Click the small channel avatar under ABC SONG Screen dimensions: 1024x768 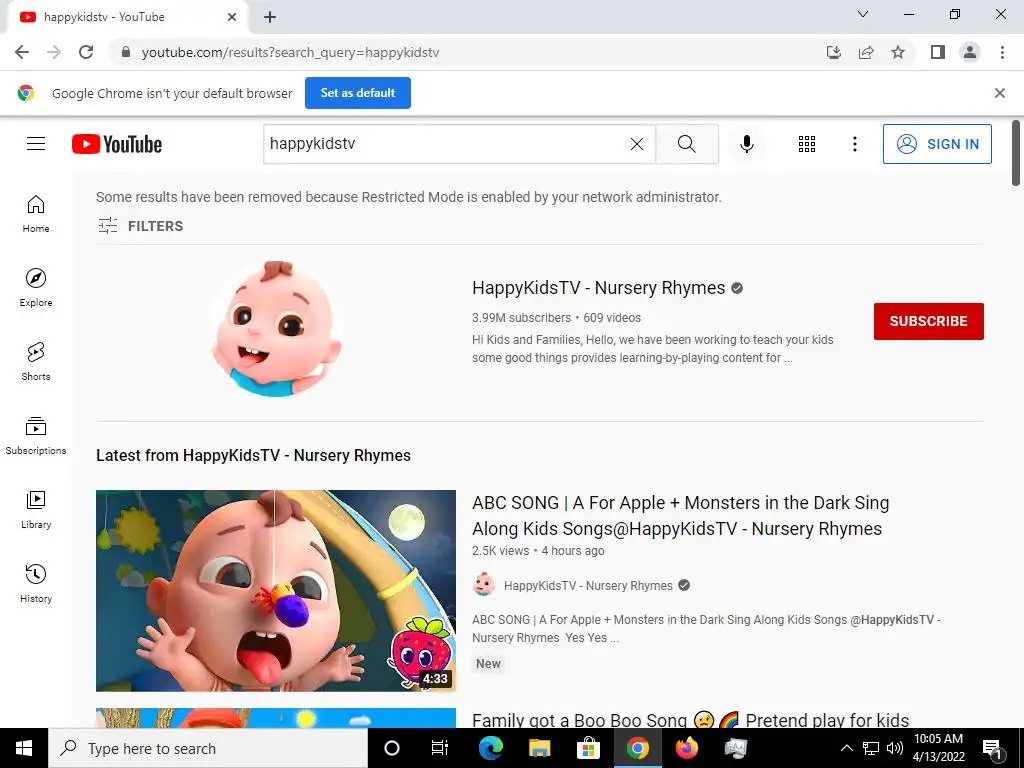coord(484,584)
